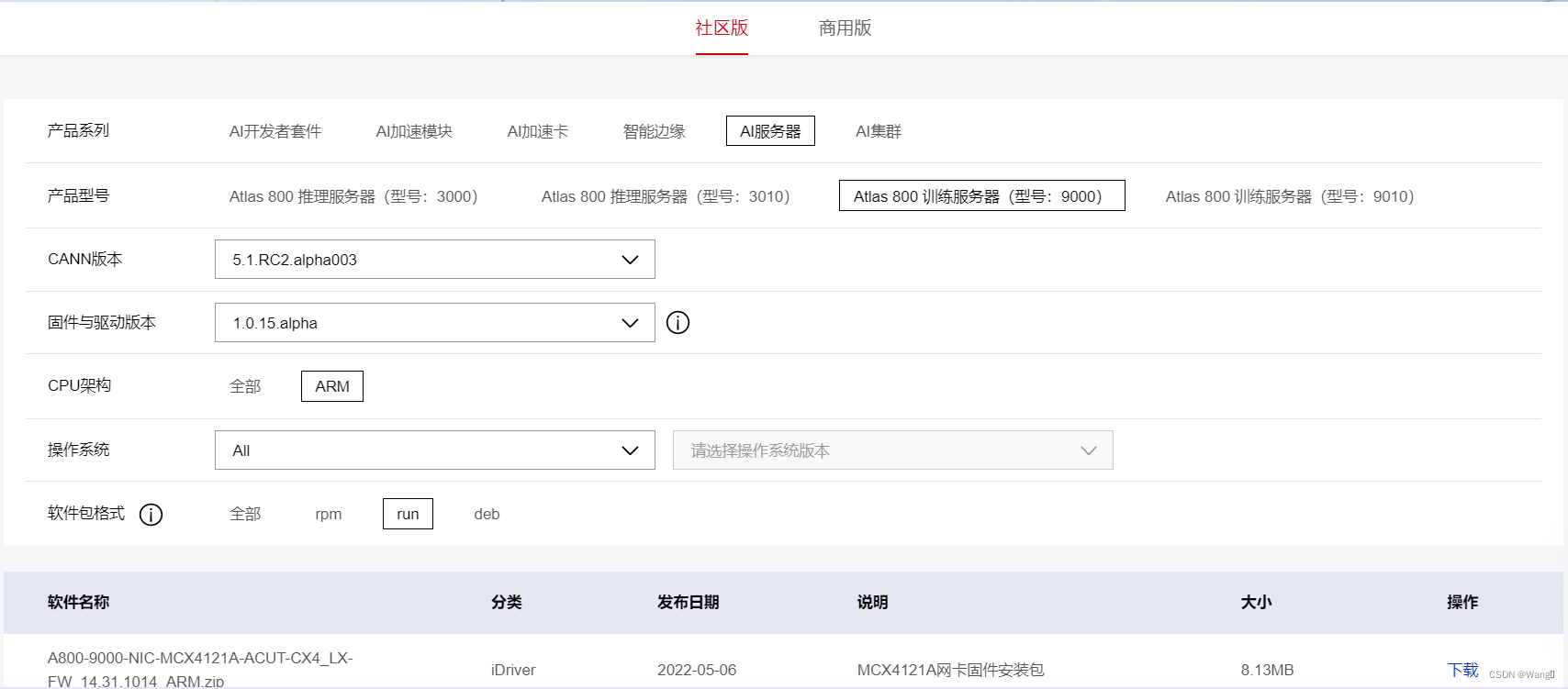1568x689 pixels.
Task: Click the MCX4121A网卡固件安装包 description
Action: click(950, 670)
